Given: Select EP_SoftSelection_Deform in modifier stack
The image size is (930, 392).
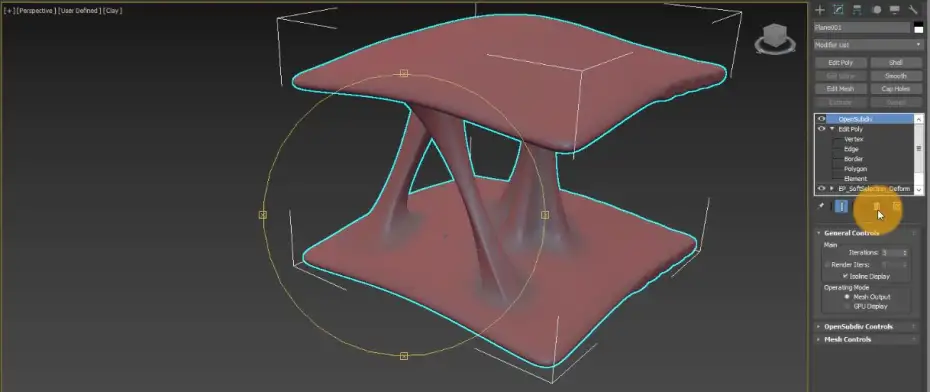Looking at the screenshot, I should pos(874,189).
